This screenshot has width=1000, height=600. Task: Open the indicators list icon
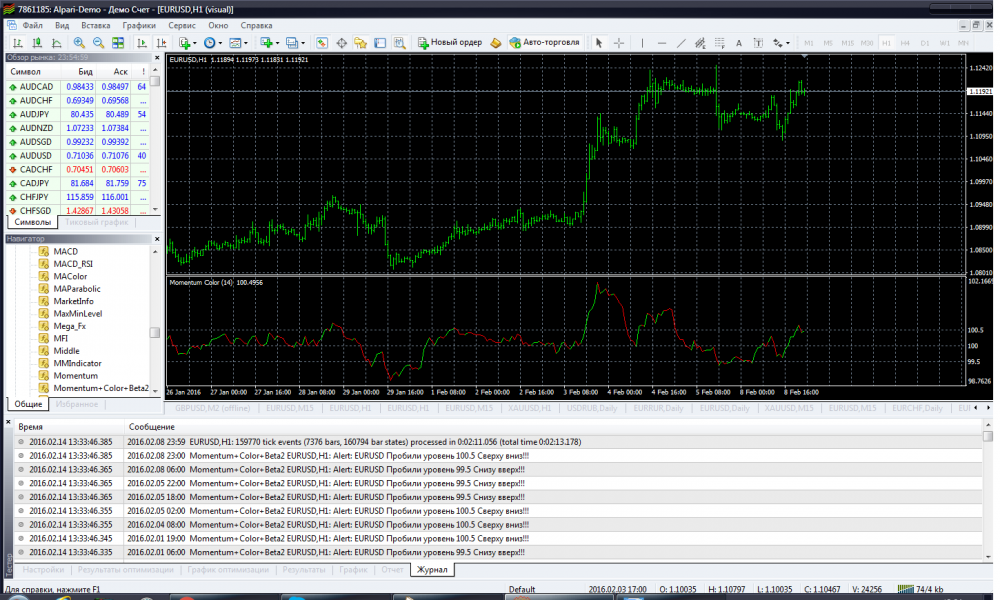pos(184,43)
